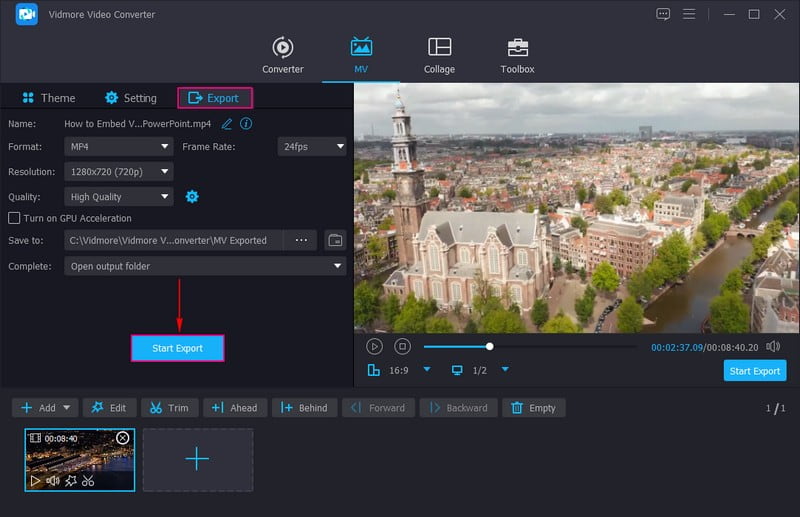Expand the Format MP4 dropdown
Screen dimensions: 800x517
click(120, 147)
